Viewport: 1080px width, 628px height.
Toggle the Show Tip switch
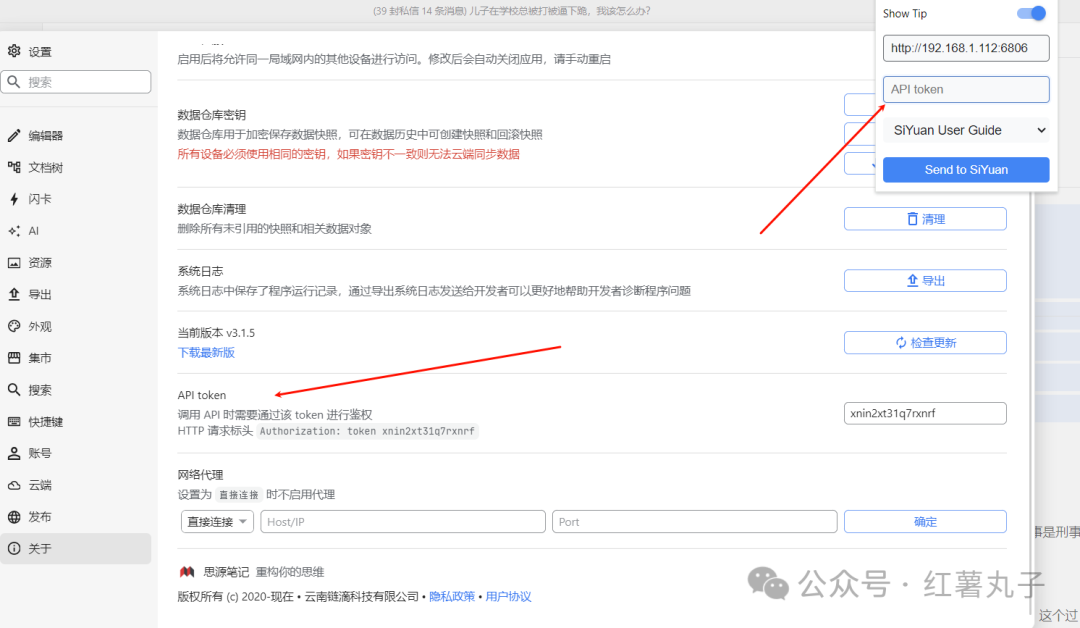1031,13
